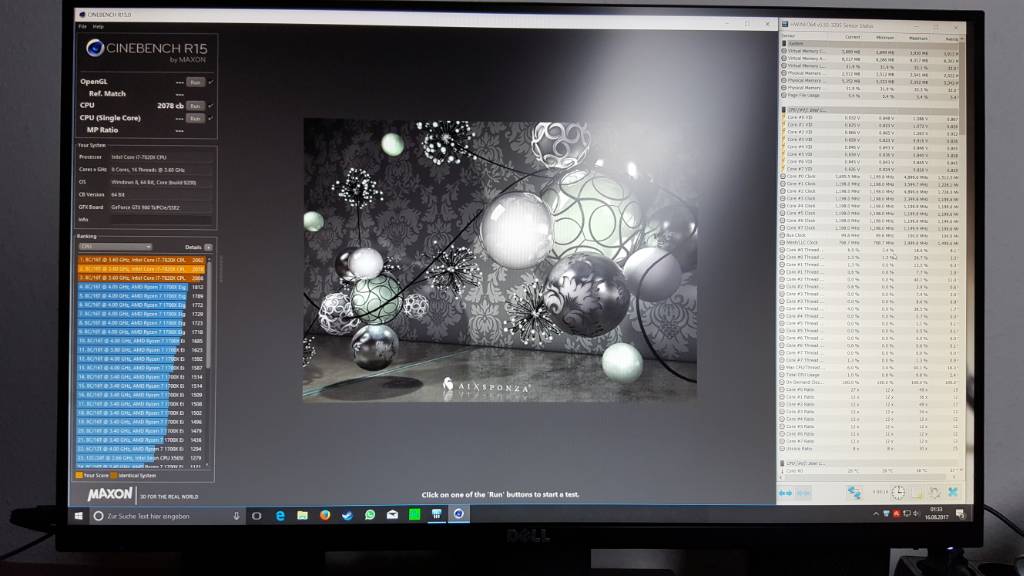Open the Help menu in Cinebench
Image resolution: width=1024 pixels, height=576 pixels.
tap(98, 27)
